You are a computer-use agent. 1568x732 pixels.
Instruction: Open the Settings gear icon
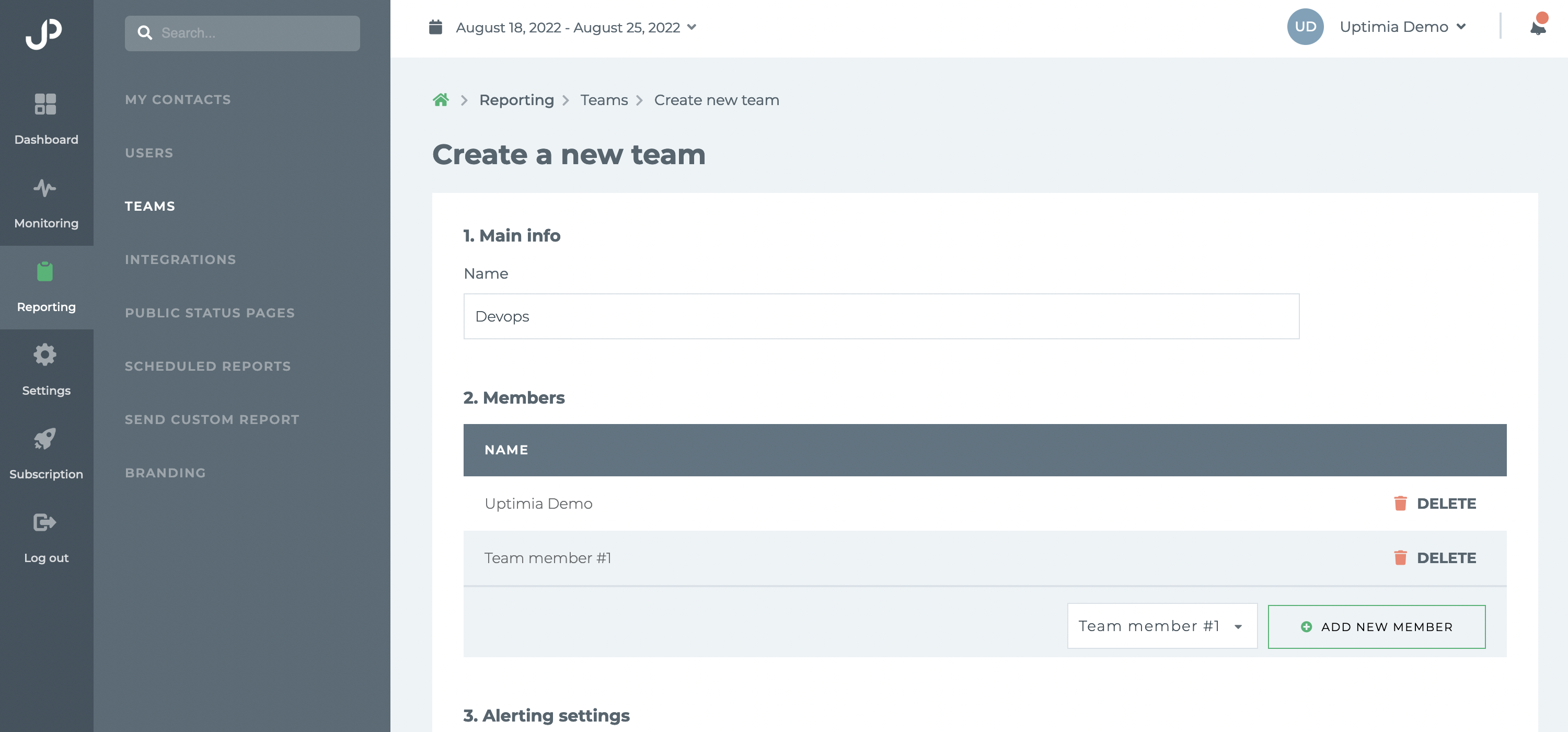(x=45, y=354)
